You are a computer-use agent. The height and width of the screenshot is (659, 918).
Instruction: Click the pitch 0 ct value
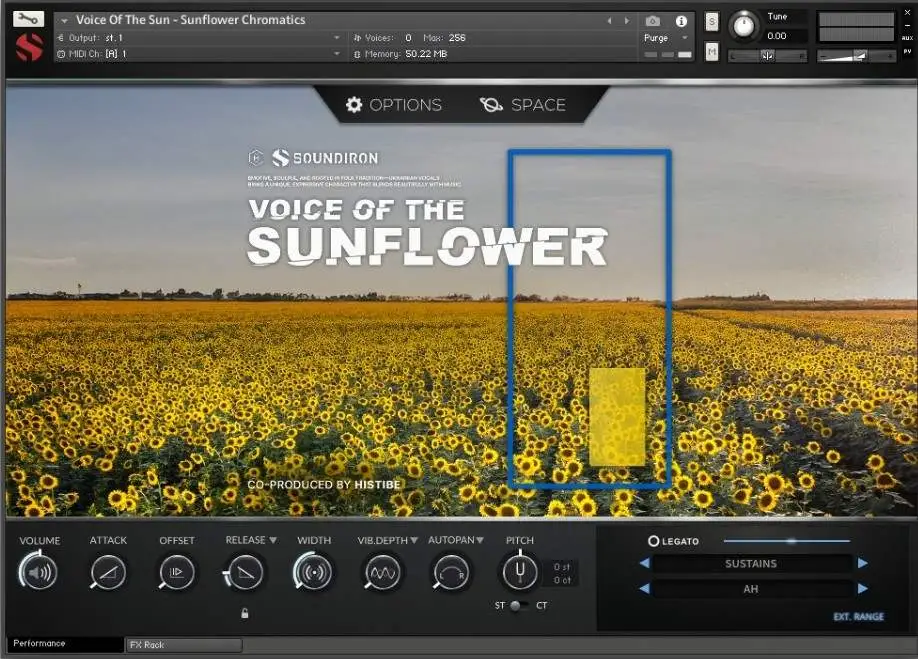pyautogui.click(x=561, y=580)
